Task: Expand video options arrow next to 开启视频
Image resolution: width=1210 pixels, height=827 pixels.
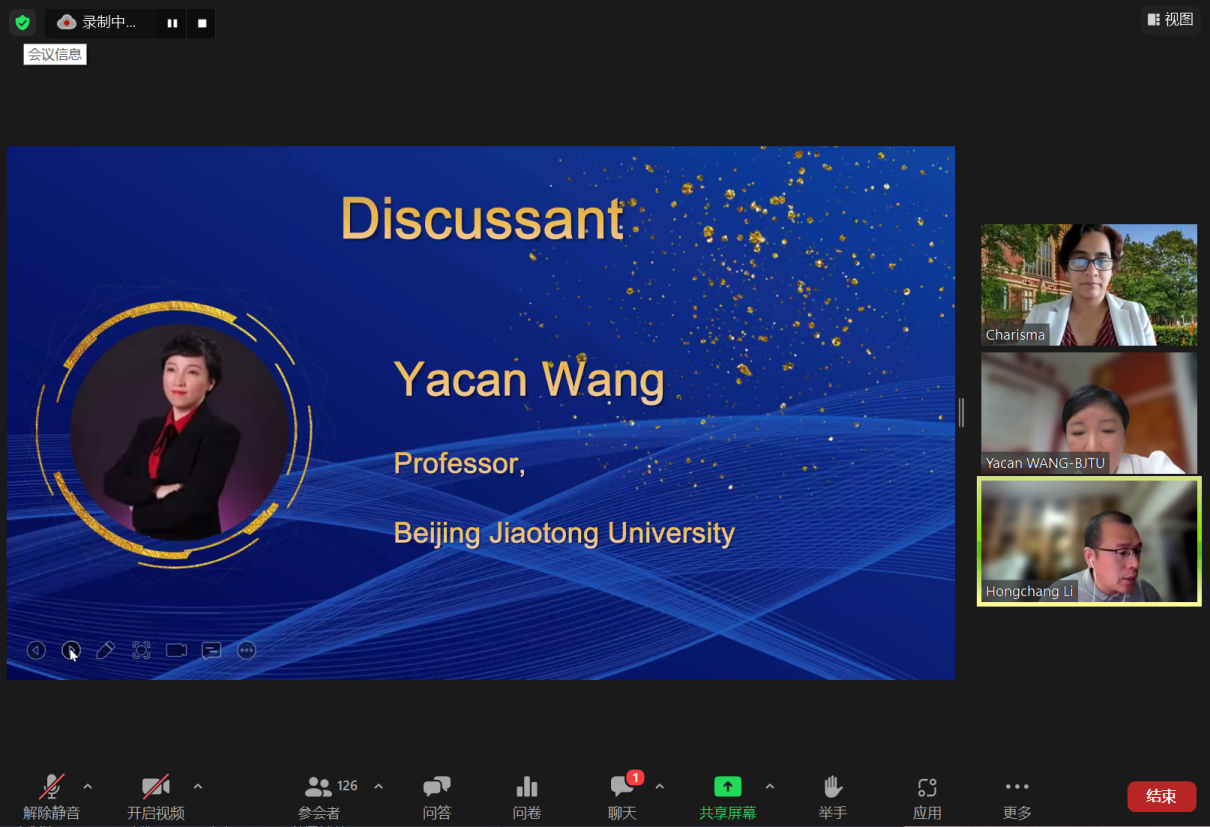Action: click(197, 787)
